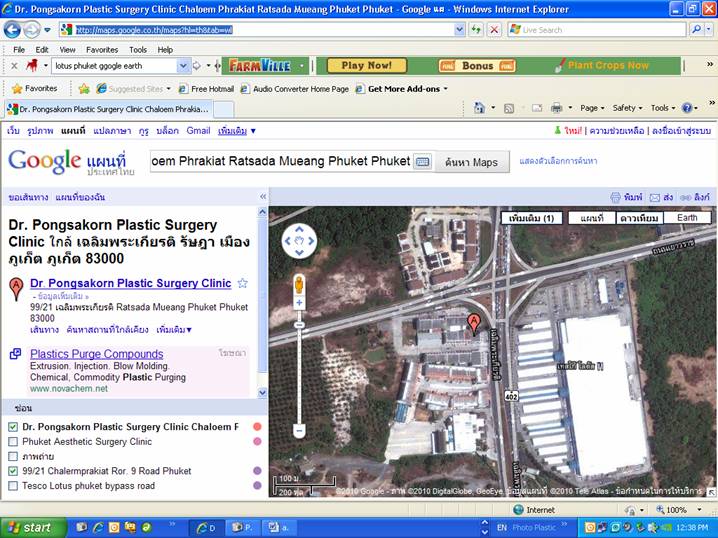Screen dimensions: 718x538
Task: Open the Safety menu dropdown
Action: 627,108
